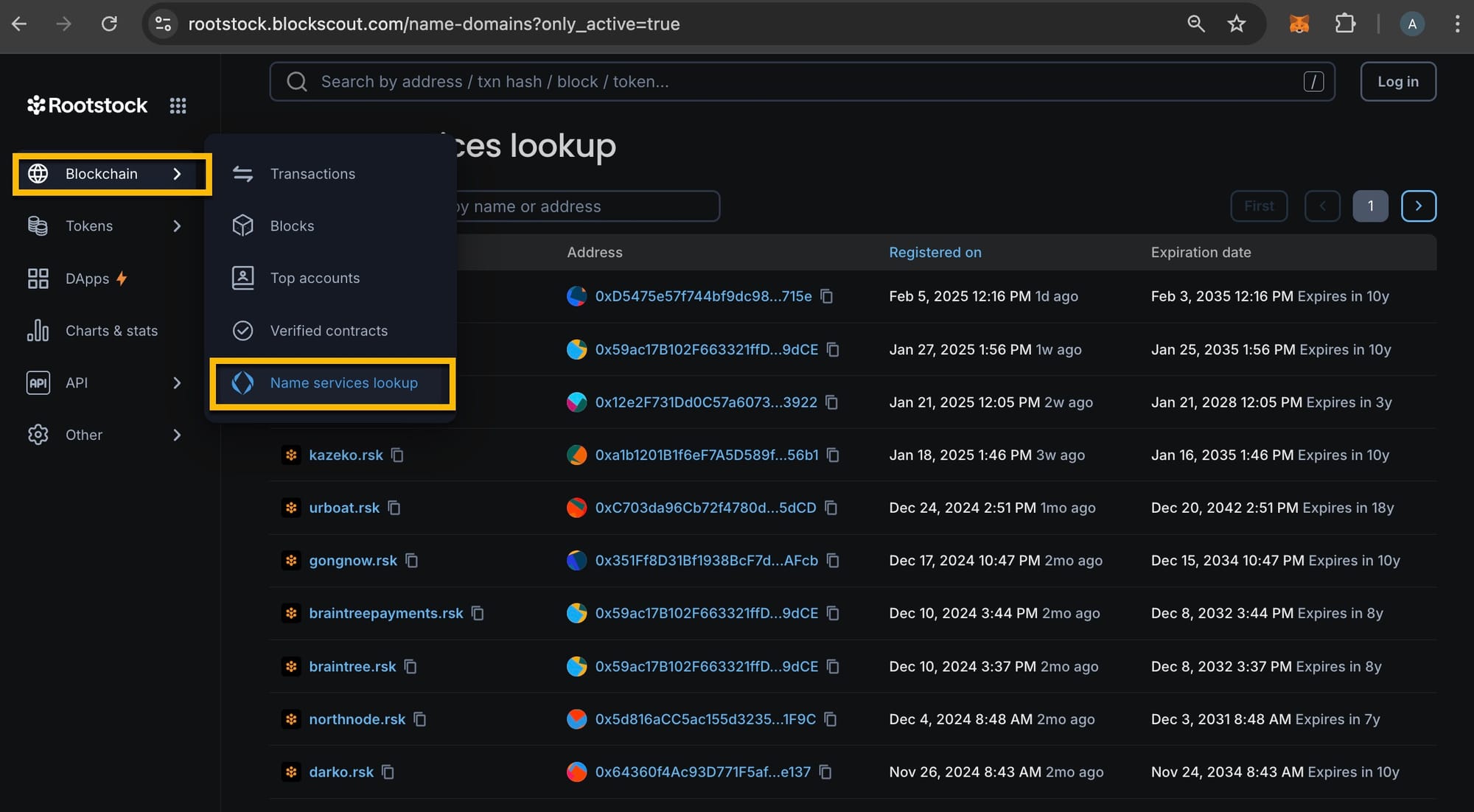Click the Rootstock apps grid icon

pos(178,105)
